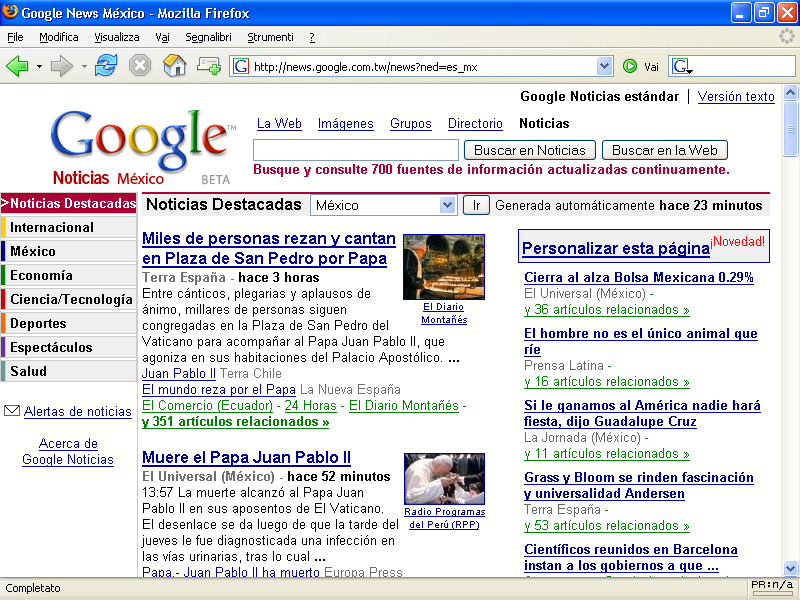Select the Espectáculos sidebar section
The width and height of the screenshot is (800, 600).
69,347
